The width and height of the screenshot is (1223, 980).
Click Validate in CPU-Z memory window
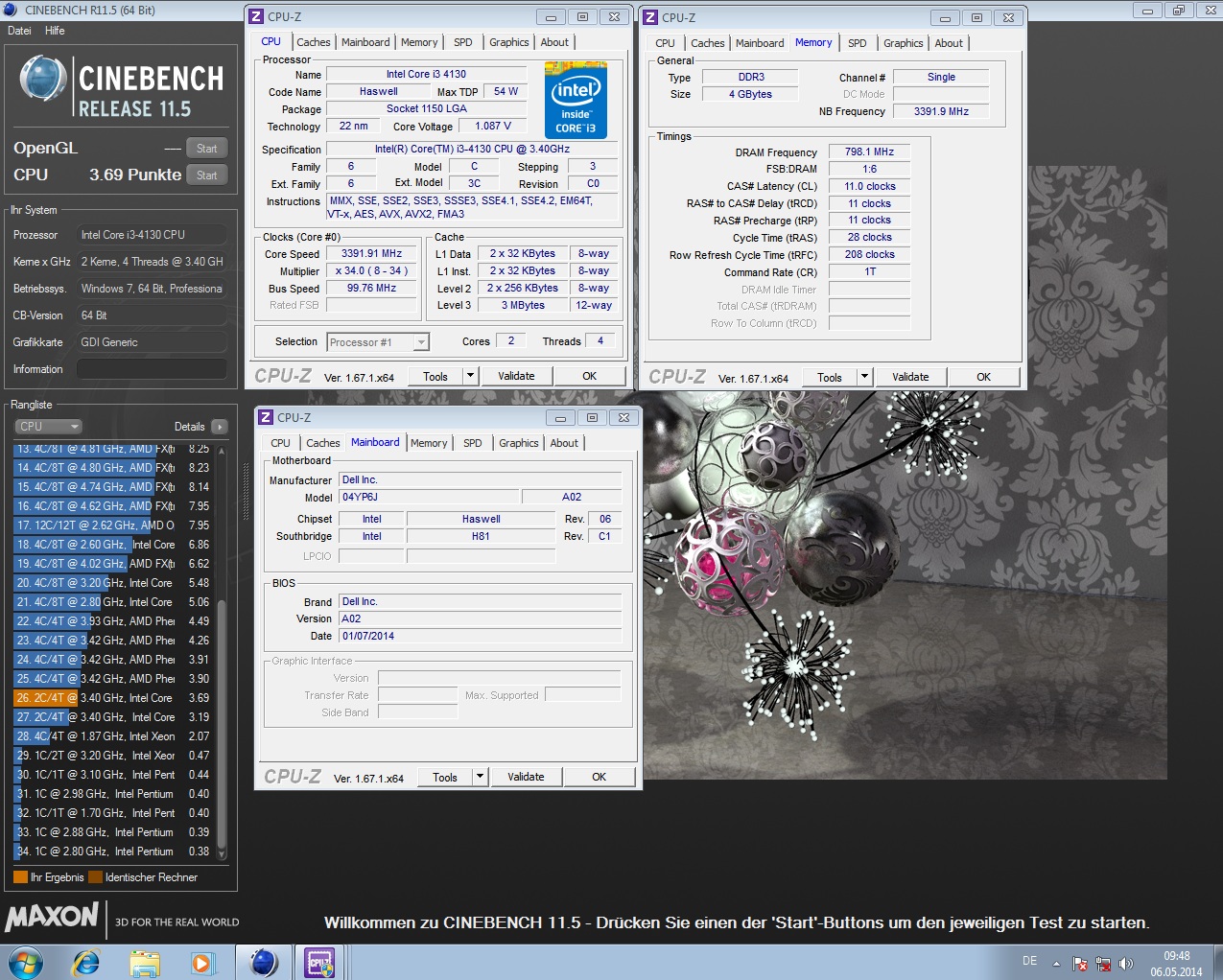pyautogui.click(x=910, y=378)
